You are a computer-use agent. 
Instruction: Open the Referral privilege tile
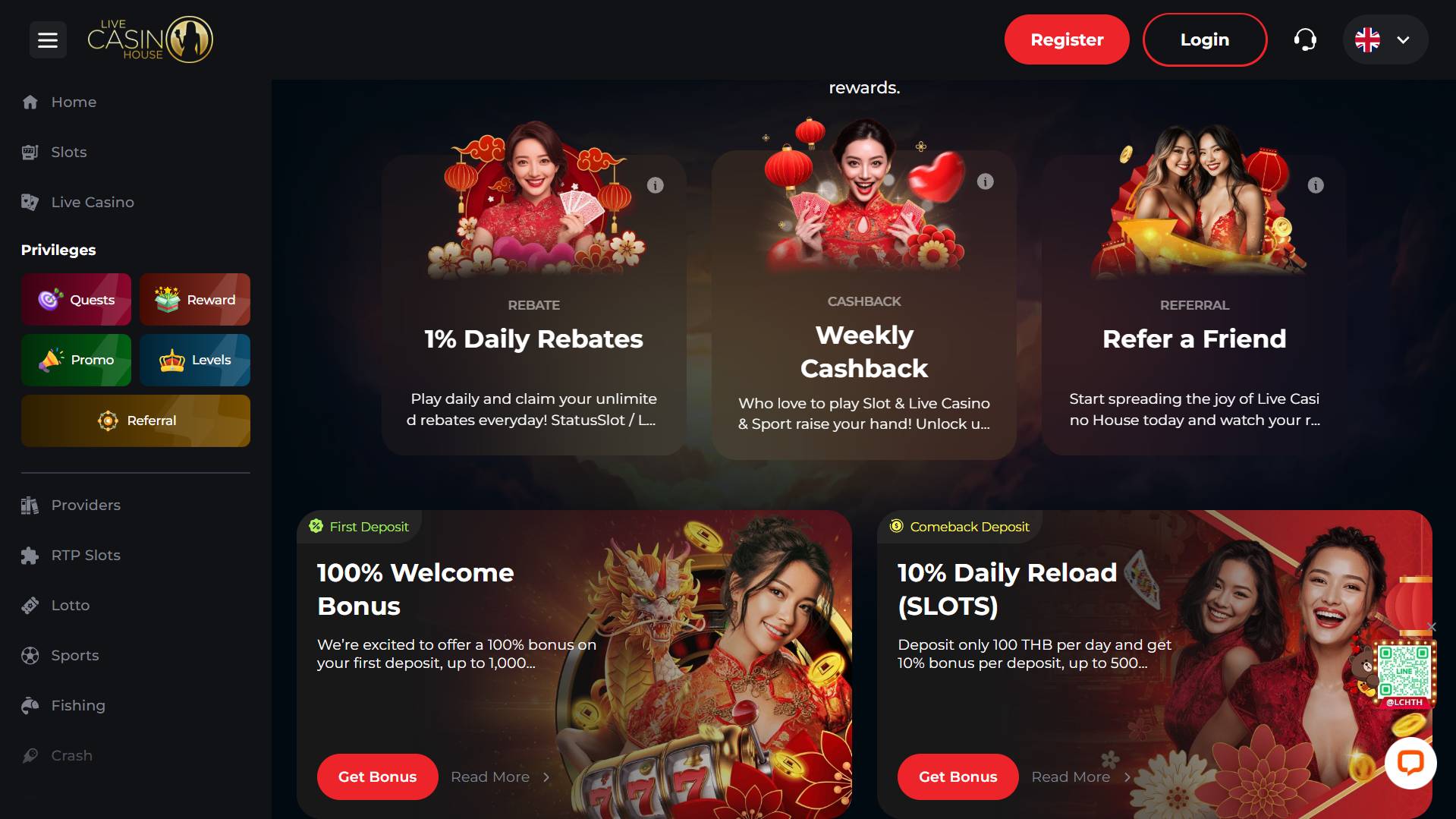click(x=136, y=421)
